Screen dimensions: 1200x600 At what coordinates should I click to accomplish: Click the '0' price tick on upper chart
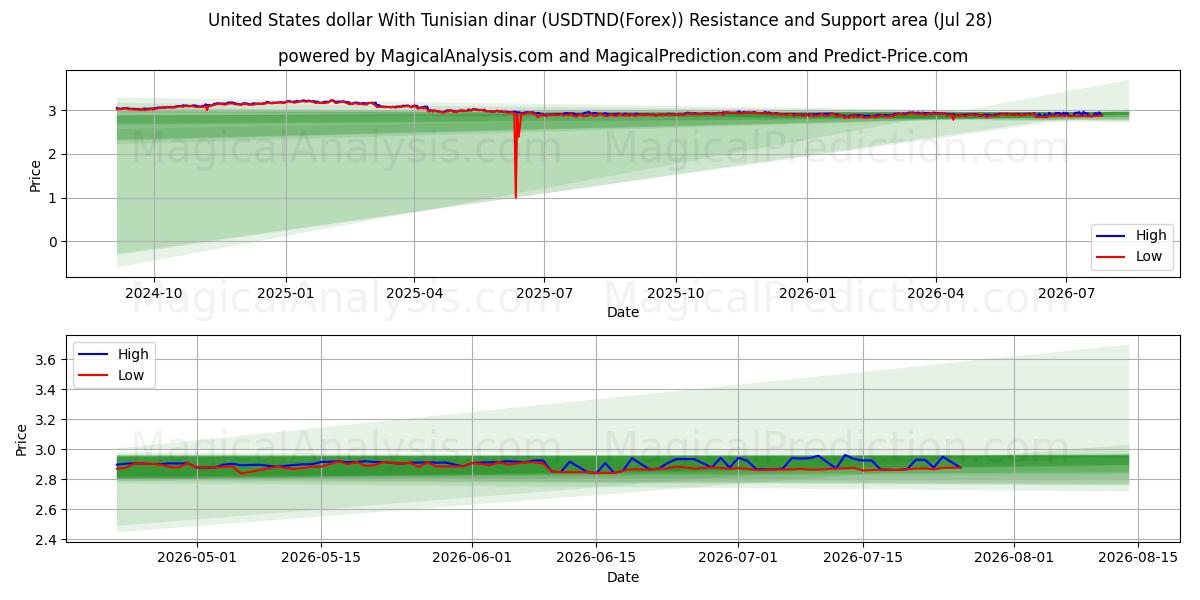pyautogui.click(x=55, y=242)
